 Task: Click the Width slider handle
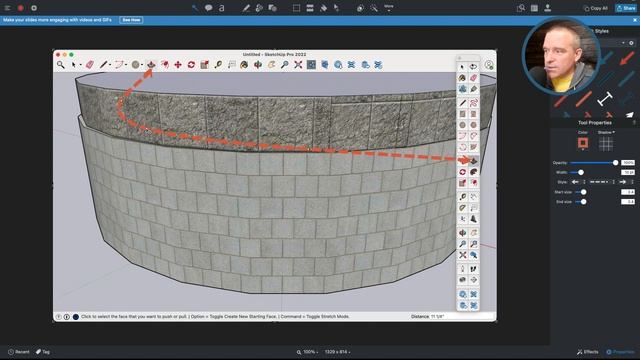click(581, 172)
